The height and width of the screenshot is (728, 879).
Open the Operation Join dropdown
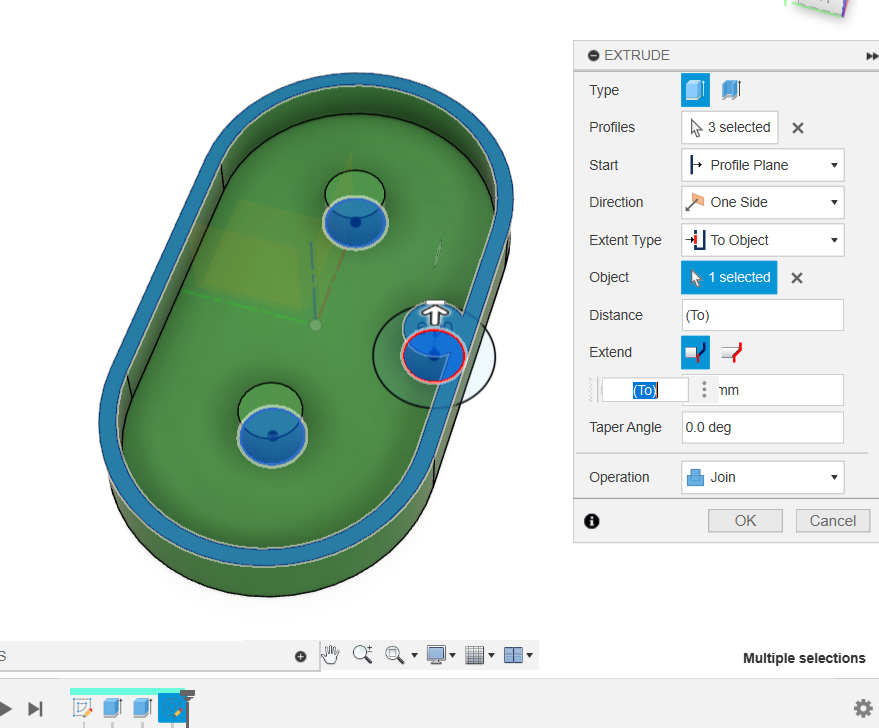pos(762,477)
